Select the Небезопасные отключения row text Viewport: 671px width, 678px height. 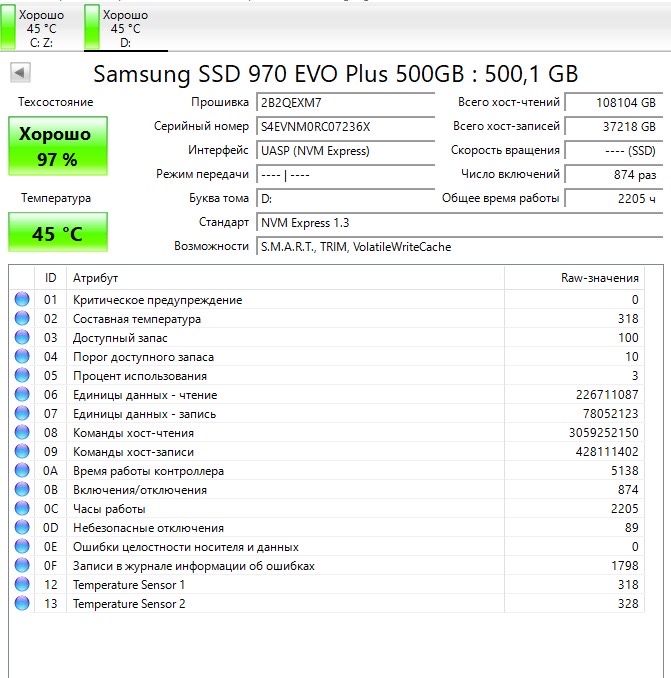tap(148, 528)
